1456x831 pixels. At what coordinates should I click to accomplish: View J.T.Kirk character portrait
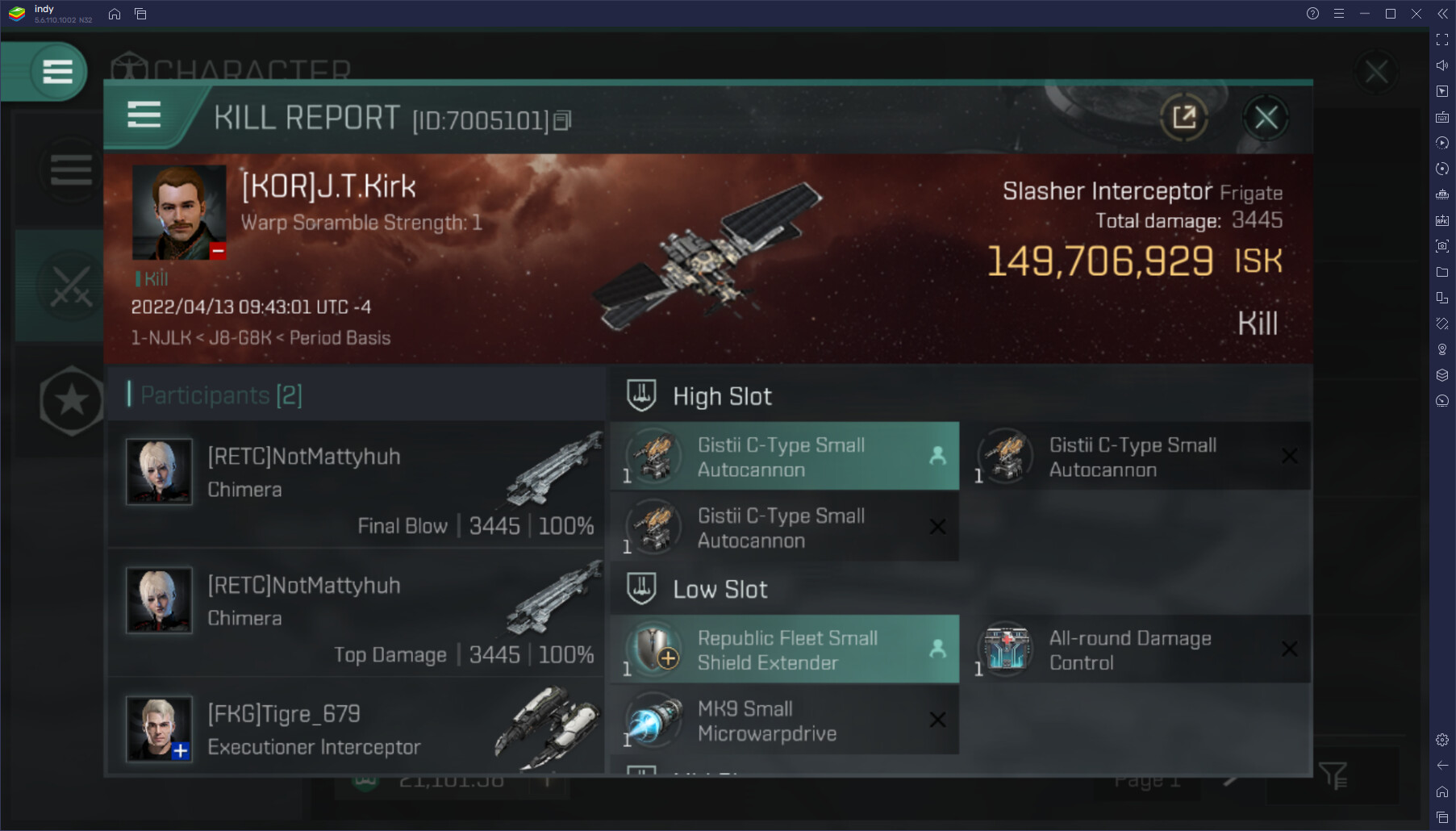(179, 213)
